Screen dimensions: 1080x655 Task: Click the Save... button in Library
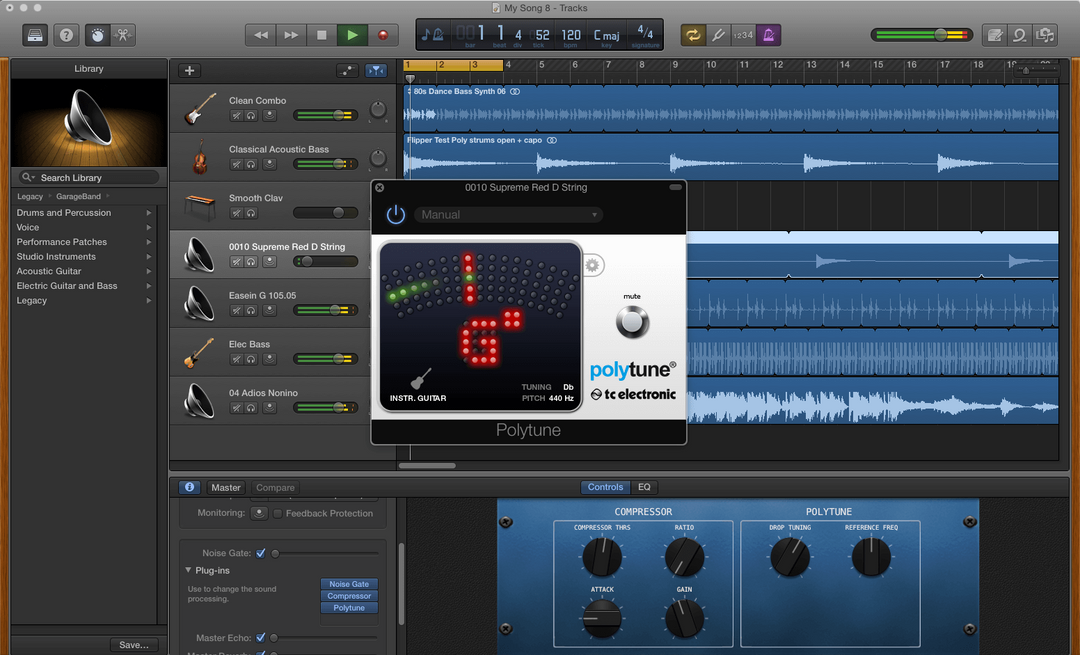pyautogui.click(x=134, y=645)
